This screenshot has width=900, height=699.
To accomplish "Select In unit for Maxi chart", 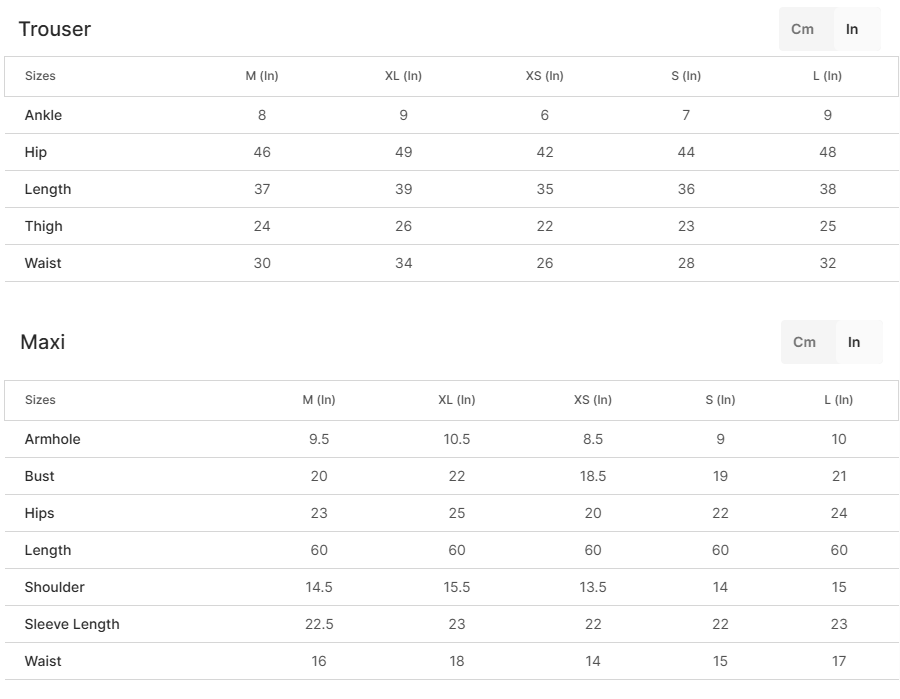I will [x=854, y=342].
